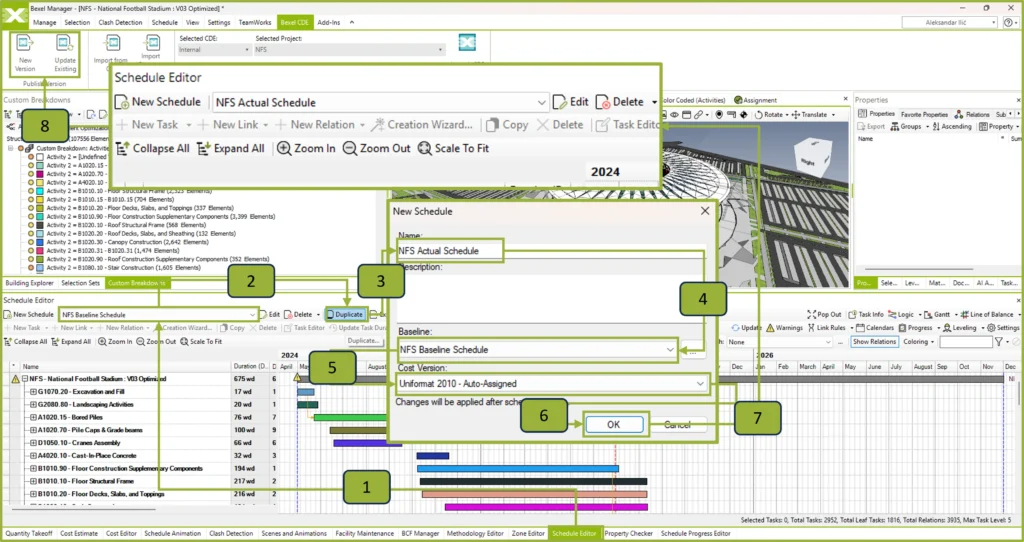
Task: Open the Manage ribbon tab
Action: click(44, 22)
